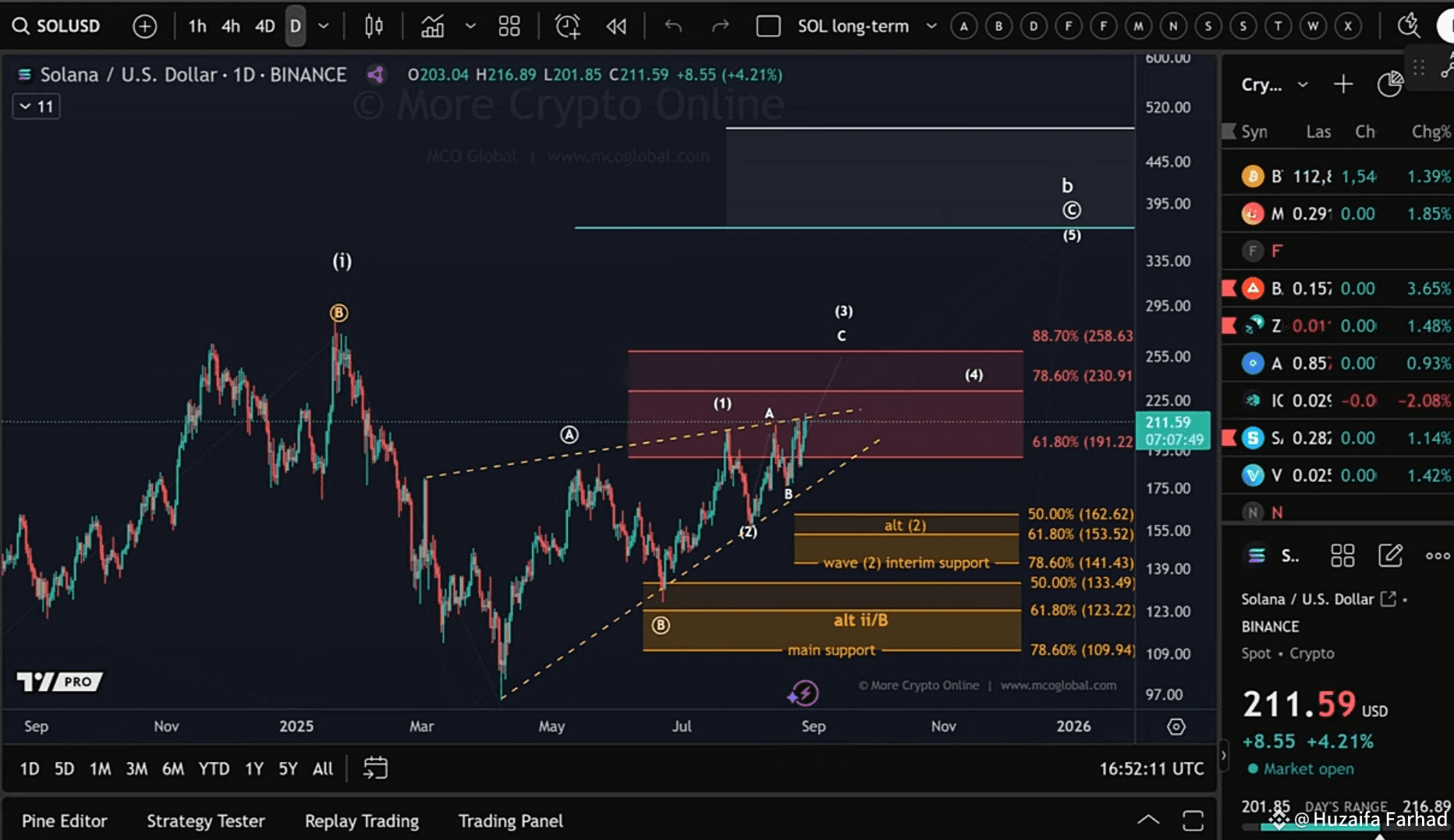Viewport: 1454px width, 840px height.
Task: Open the details grid icon beside S..
Action: (1342, 555)
